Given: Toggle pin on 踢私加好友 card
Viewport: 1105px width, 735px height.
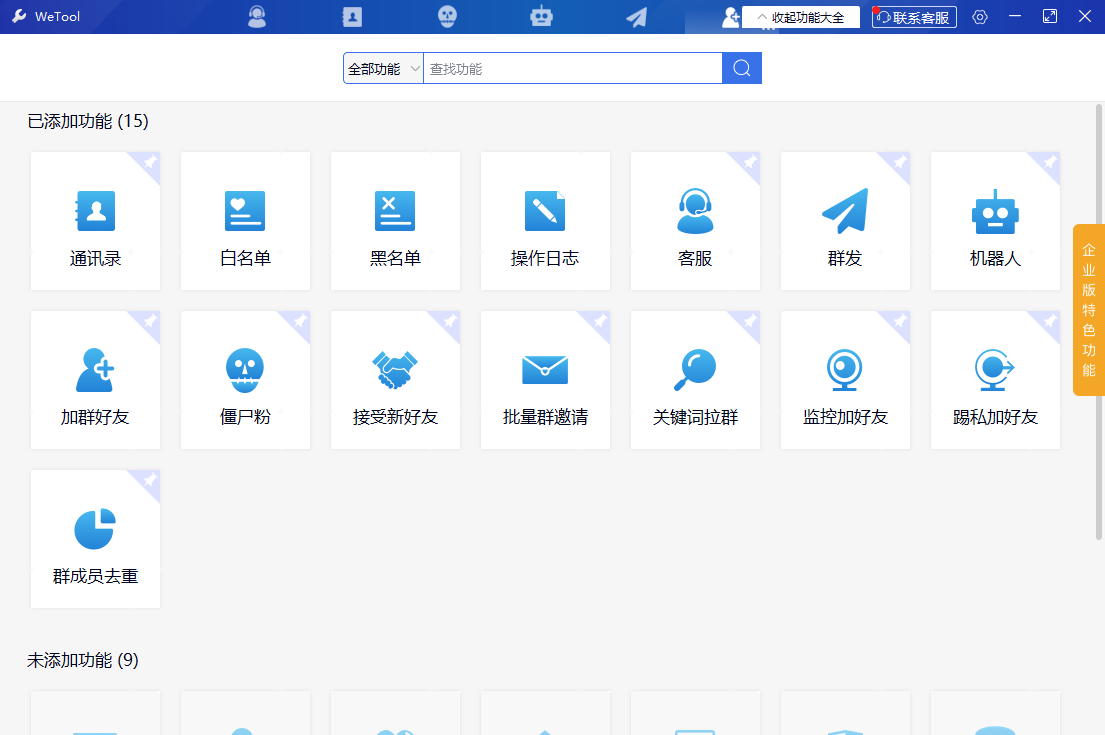Looking at the screenshot, I should point(1050,322).
